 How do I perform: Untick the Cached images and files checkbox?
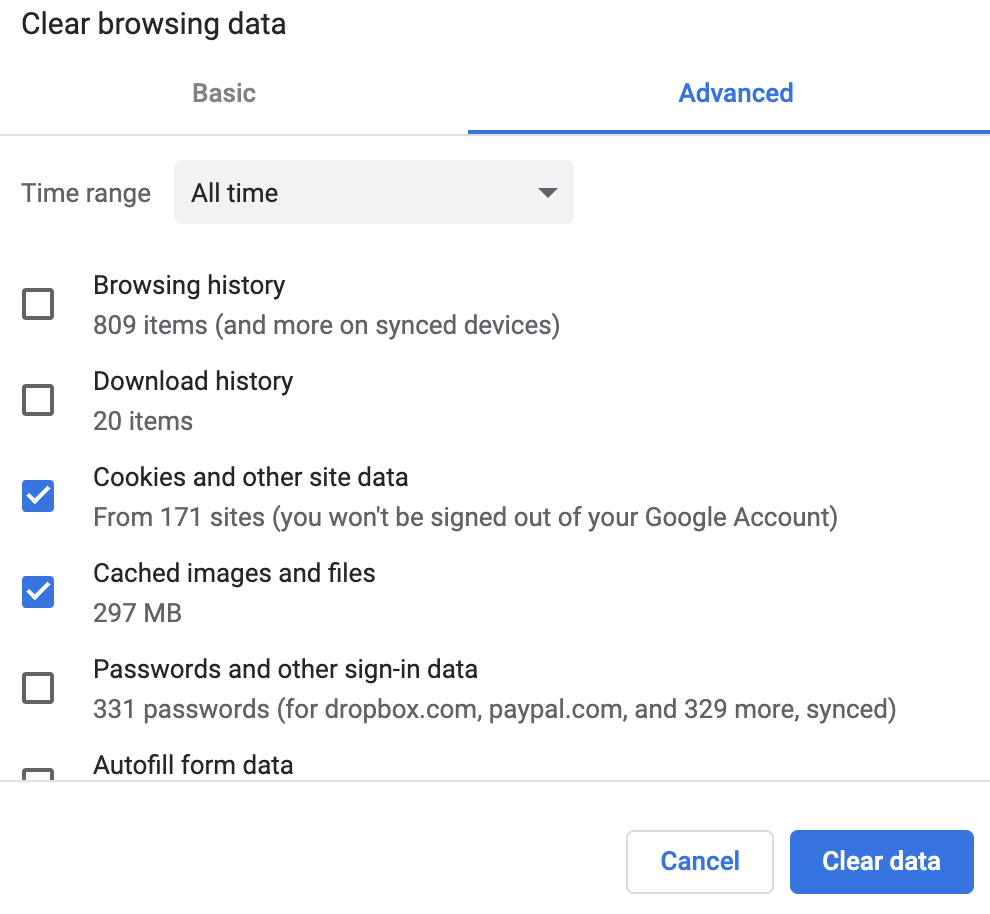(38, 592)
